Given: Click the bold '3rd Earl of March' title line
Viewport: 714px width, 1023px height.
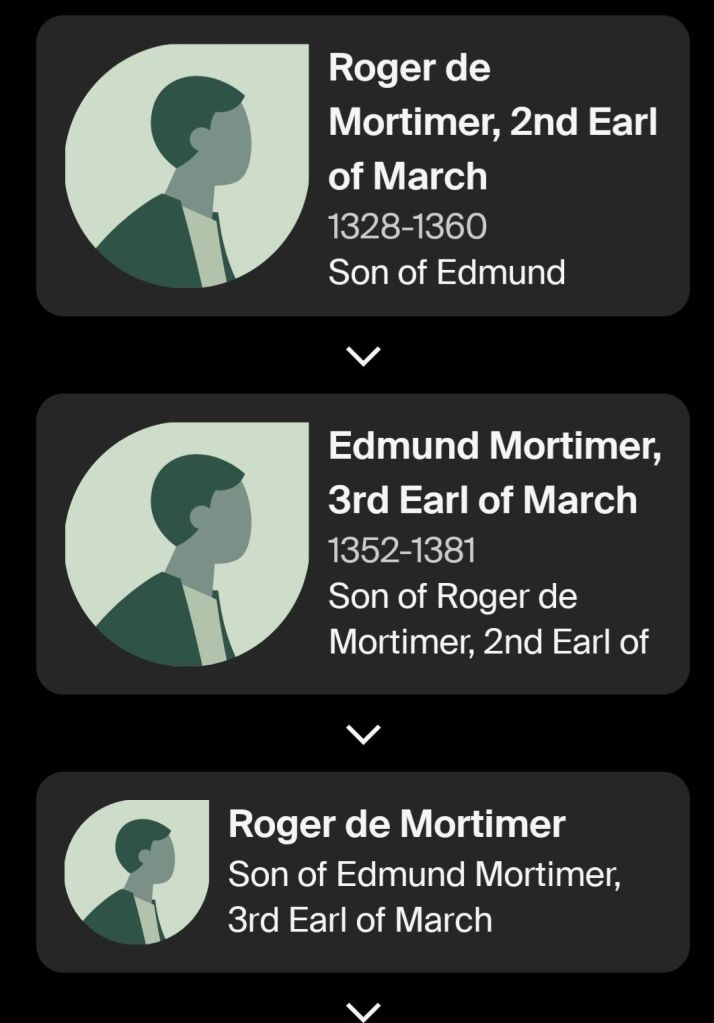Looking at the screenshot, I should tap(482, 499).
